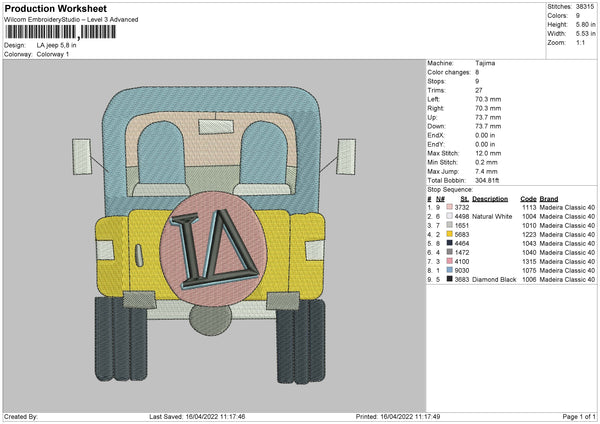Viewport: 600px width, 424px height.
Task: Click the blue 9030 thread swatch
Action: (x=449, y=270)
